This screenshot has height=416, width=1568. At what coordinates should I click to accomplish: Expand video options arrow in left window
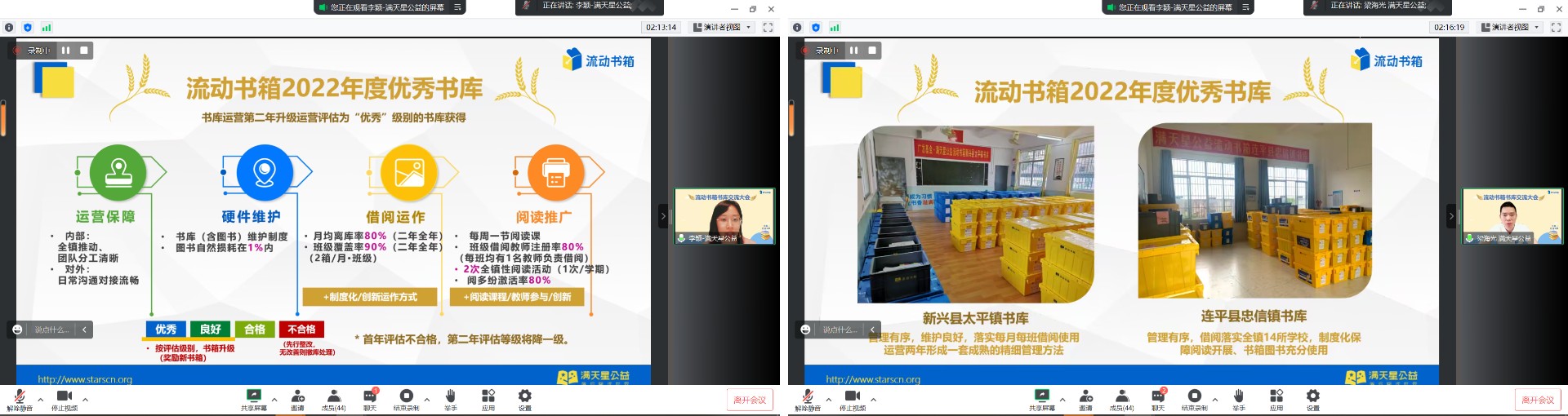[x=85, y=400]
